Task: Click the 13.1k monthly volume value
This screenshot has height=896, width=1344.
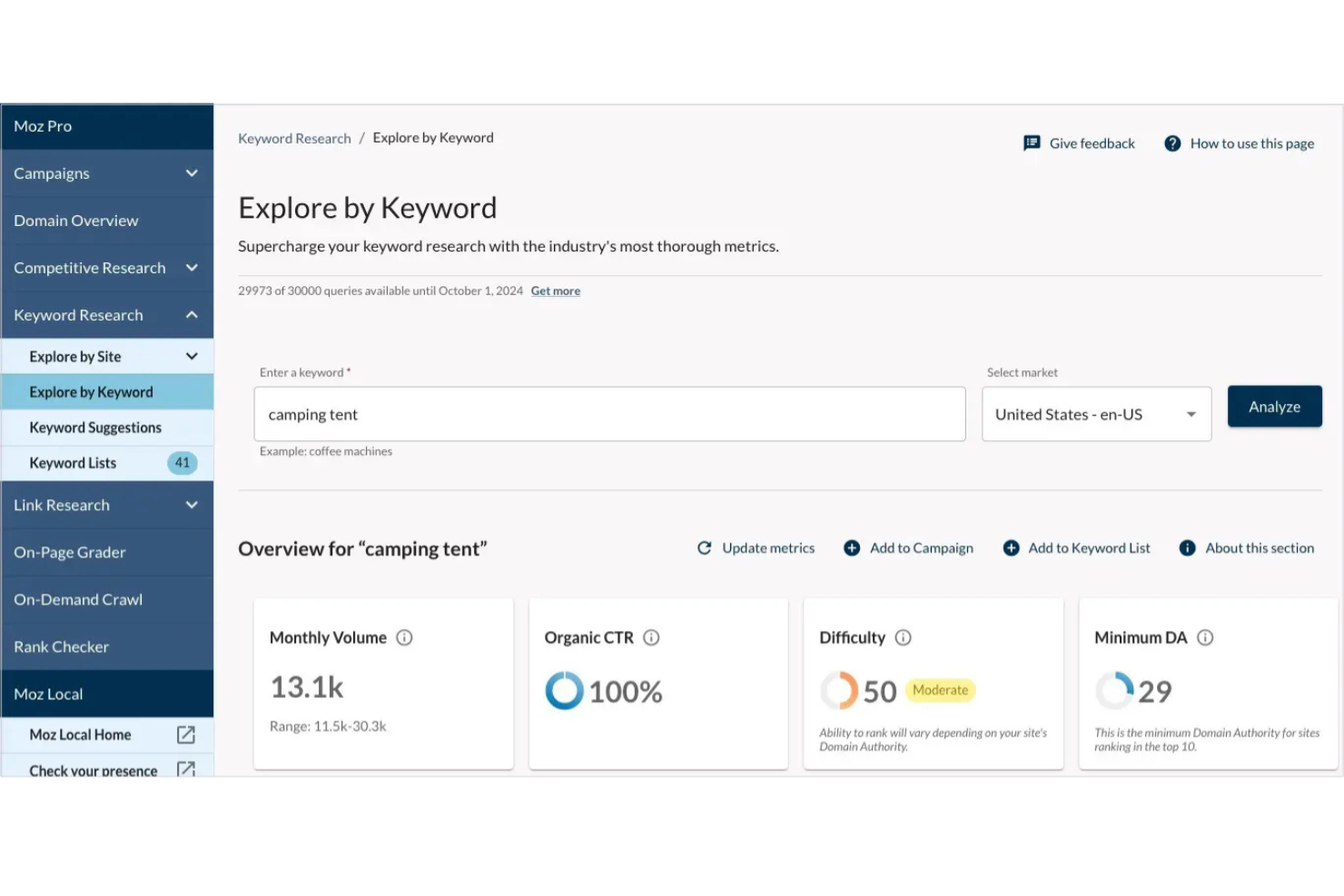Action: 307,687
